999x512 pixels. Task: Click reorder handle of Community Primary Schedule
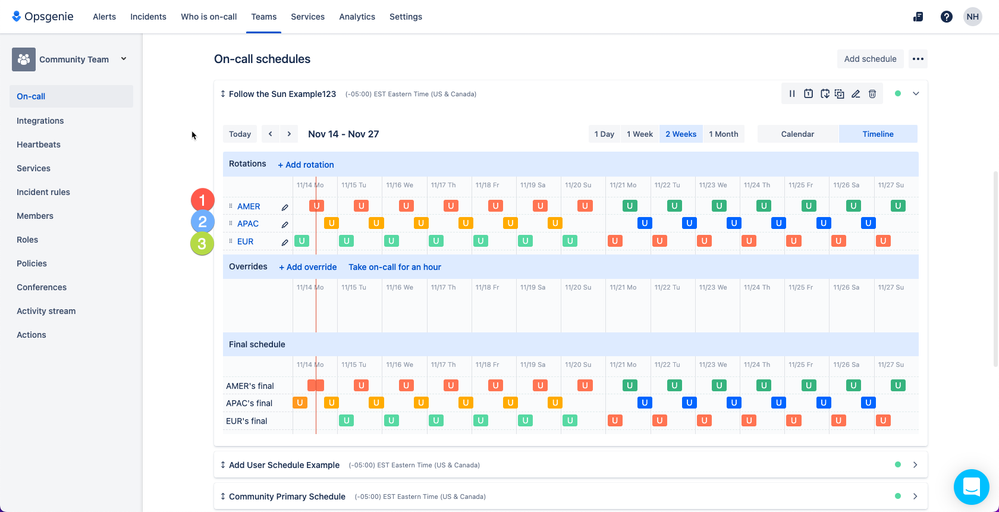[x=223, y=496]
